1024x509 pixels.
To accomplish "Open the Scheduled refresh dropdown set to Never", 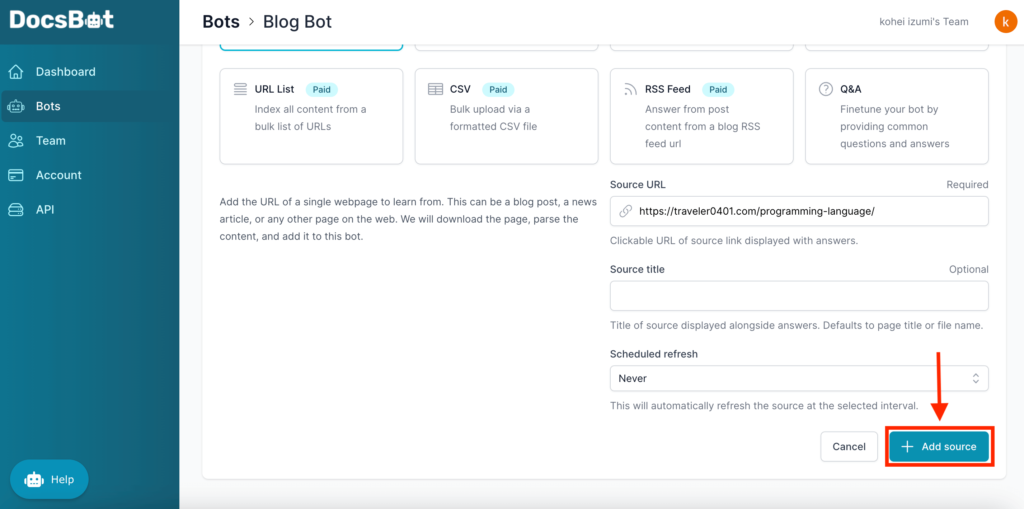I will [x=799, y=378].
